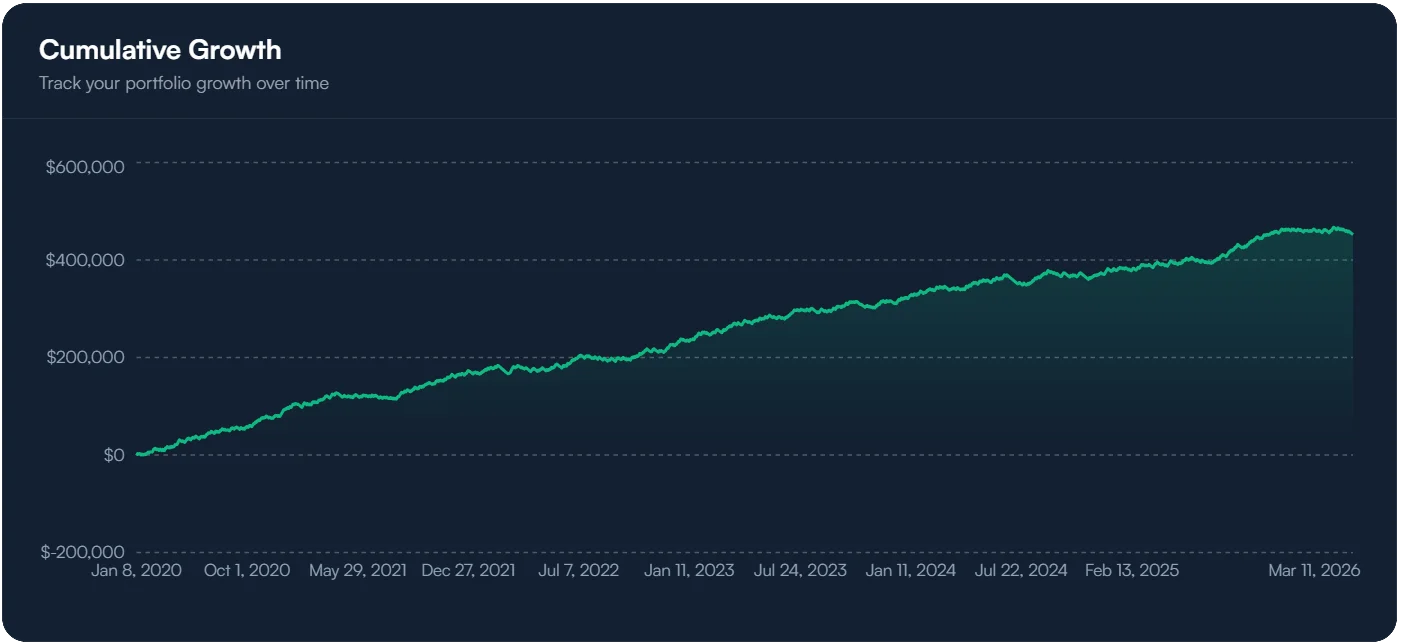Pick the Dec 27, 2021 date label
1401x643 pixels.
468,570
